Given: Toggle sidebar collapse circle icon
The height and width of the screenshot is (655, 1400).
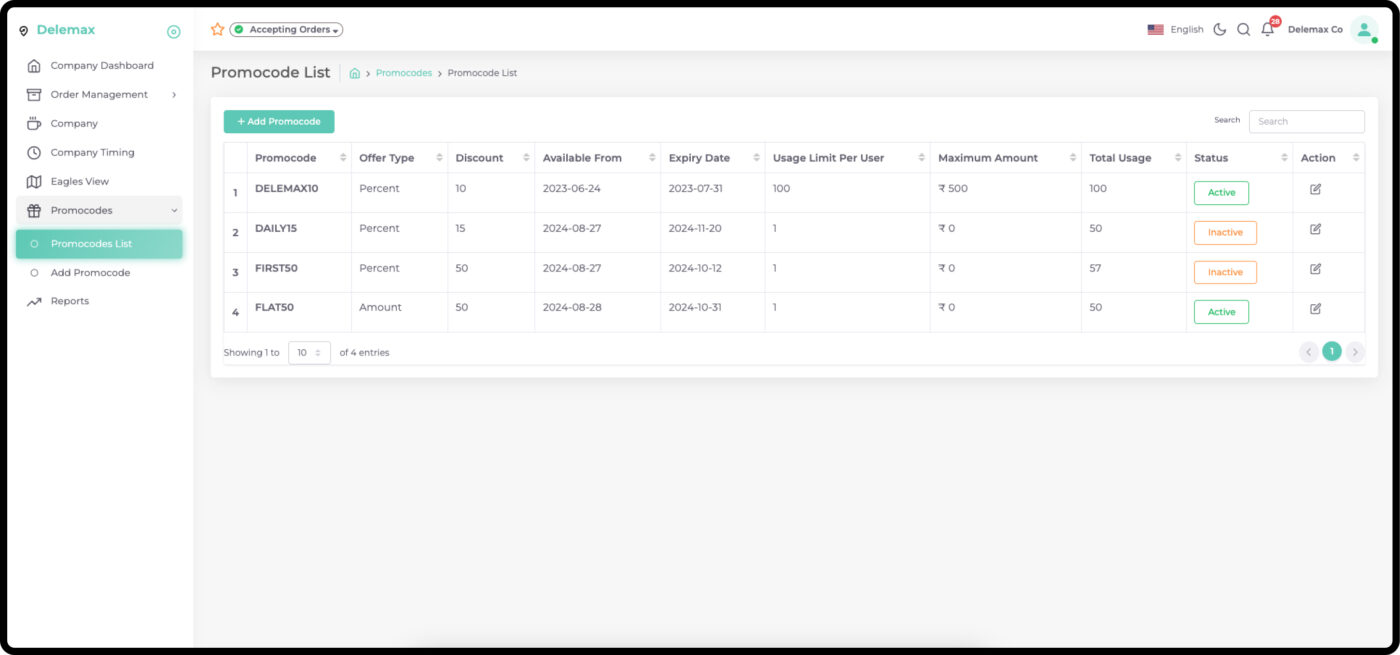Looking at the screenshot, I should [x=173, y=32].
